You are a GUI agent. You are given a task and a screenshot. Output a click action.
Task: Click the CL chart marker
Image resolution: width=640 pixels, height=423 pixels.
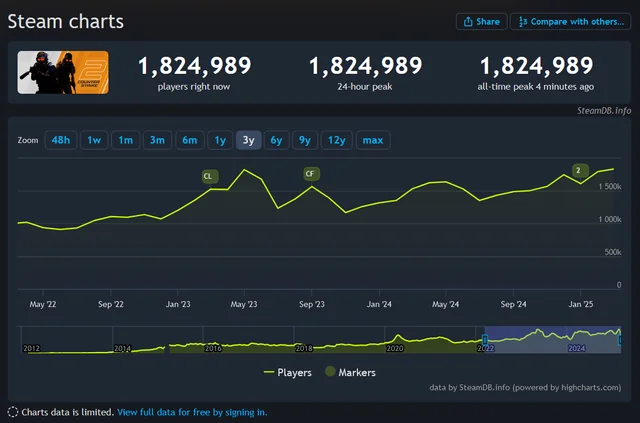tap(210, 176)
